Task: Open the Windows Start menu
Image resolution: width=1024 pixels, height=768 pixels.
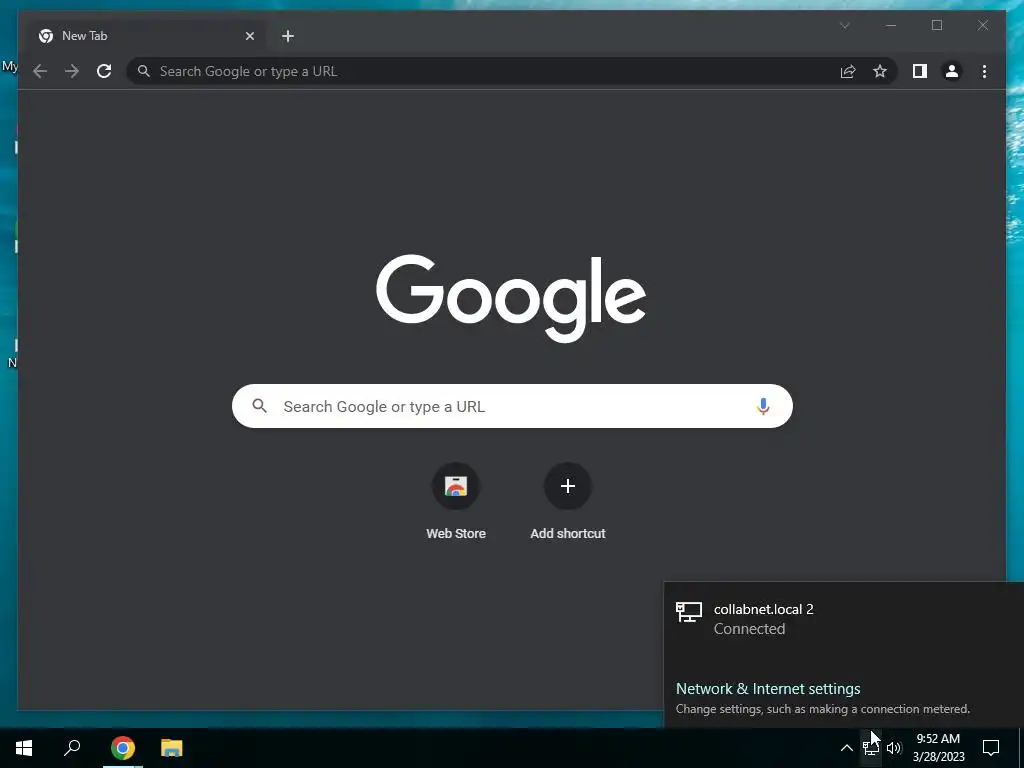Action: [x=24, y=748]
